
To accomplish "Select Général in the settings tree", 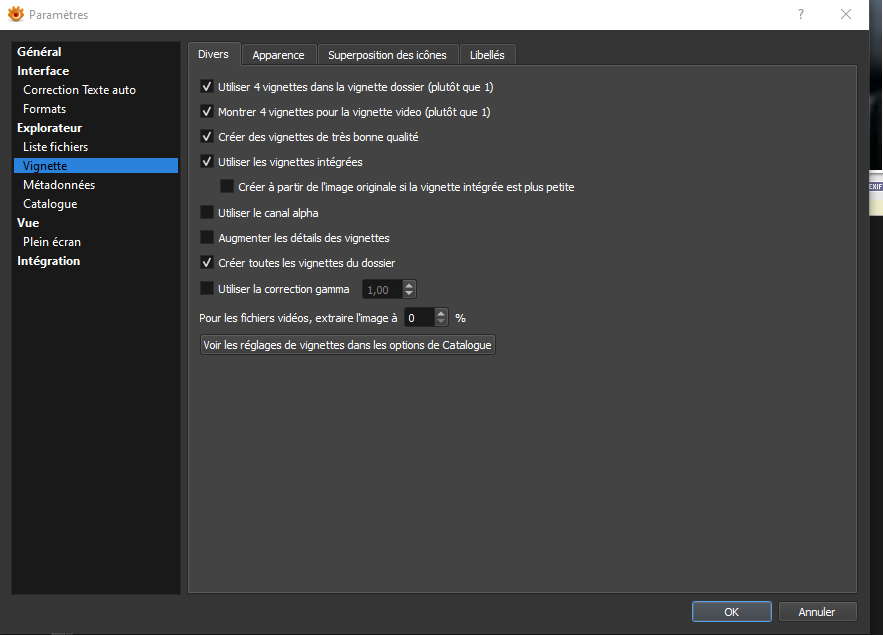I will 39,52.
